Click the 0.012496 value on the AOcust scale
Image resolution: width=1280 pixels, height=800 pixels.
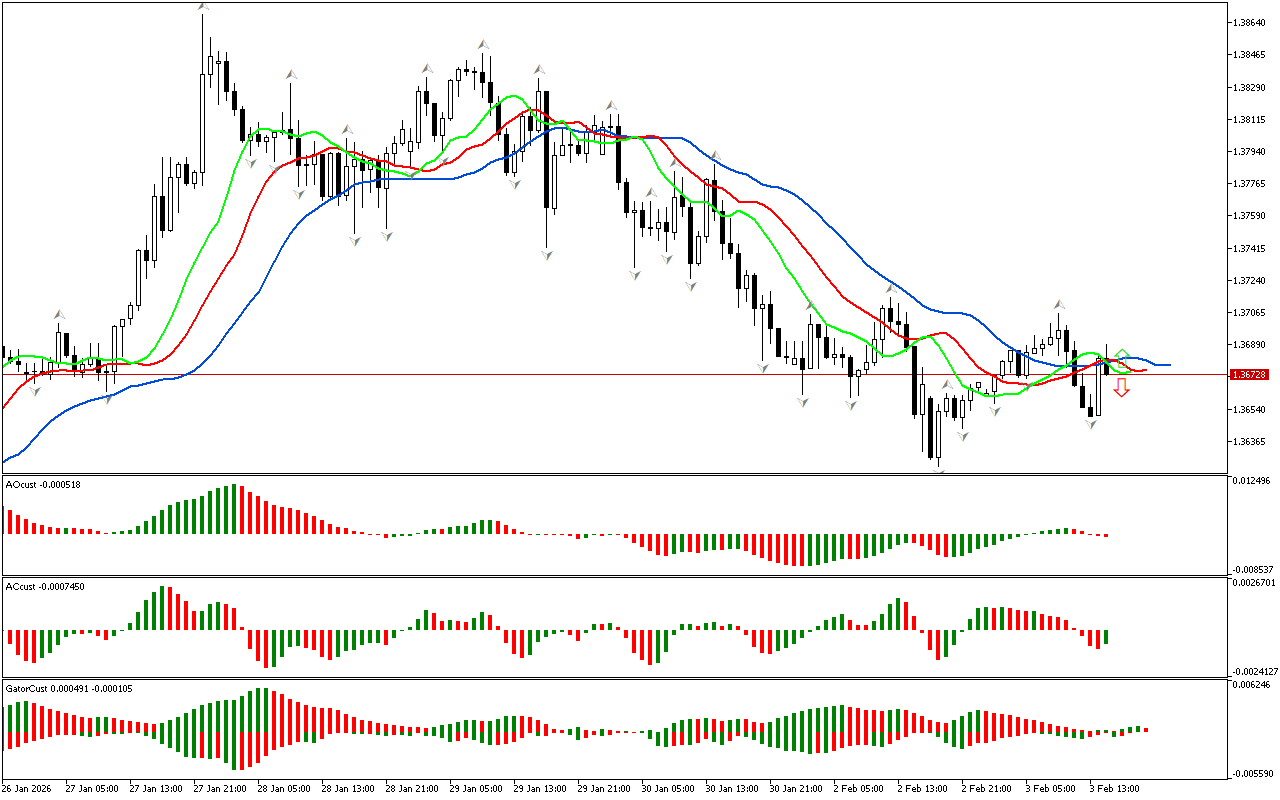(1253, 482)
